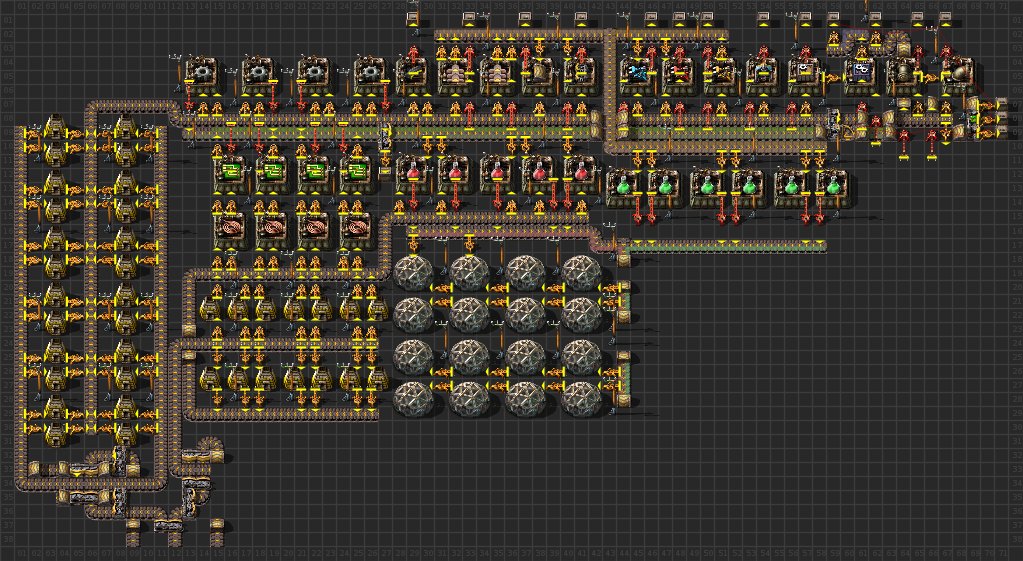Click the leftmost iron gear wheel assembler
Image resolution: width=1023 pixels, height=561 pixels.
[x=204, y=73]
